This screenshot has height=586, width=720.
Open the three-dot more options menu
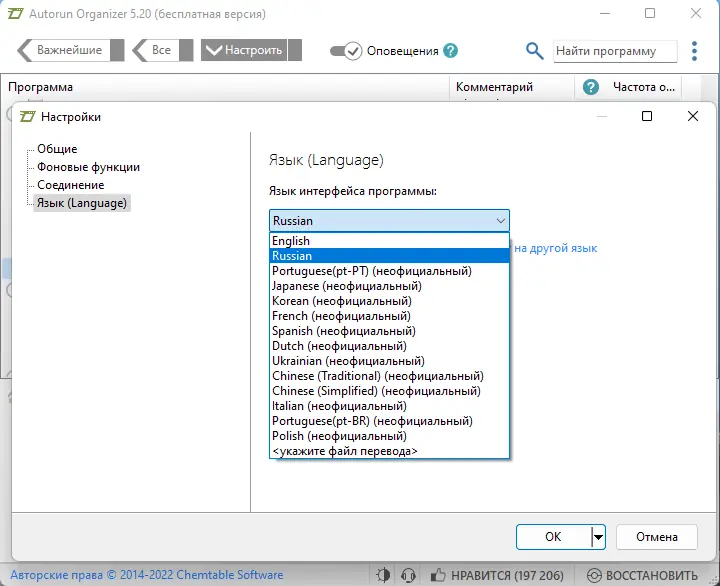(x=694, y=51)
